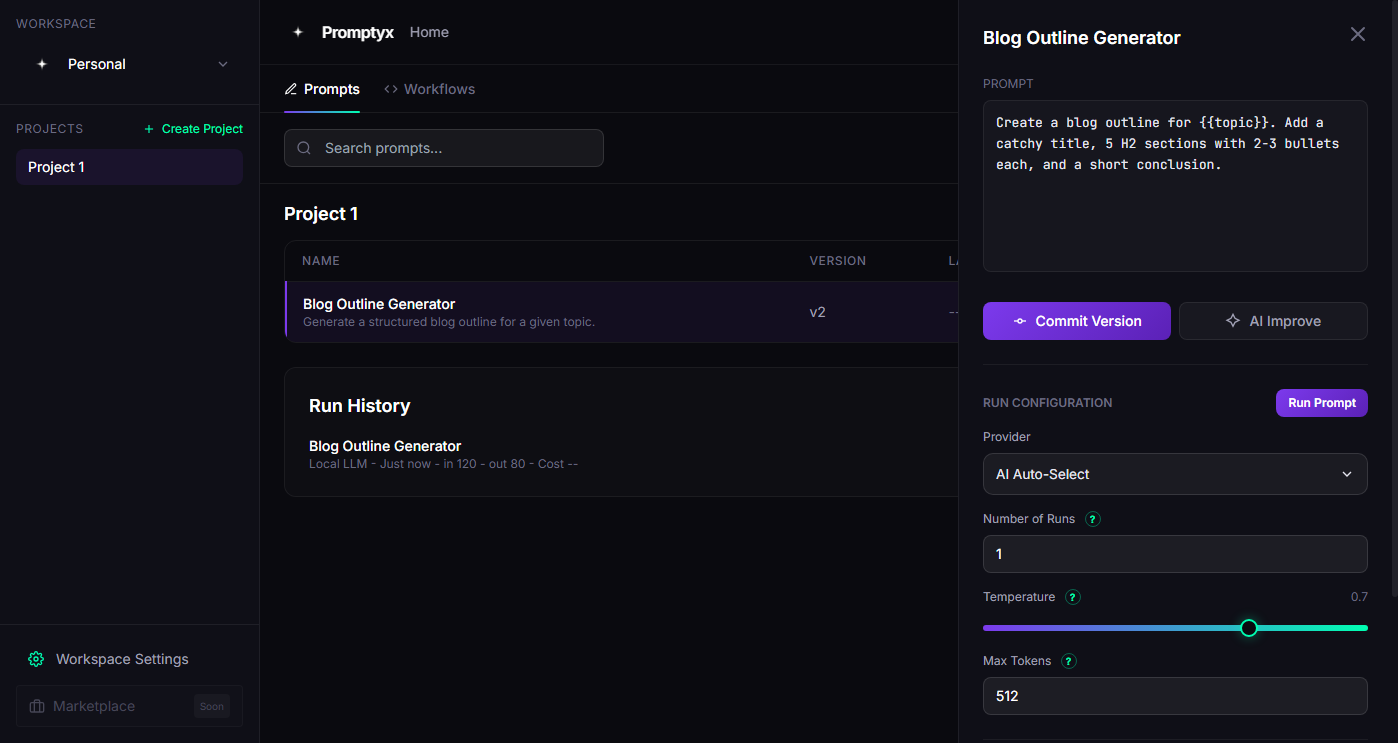Click the star icon beside Personal workspace
1398x743 pixels.
pos(42,64)
